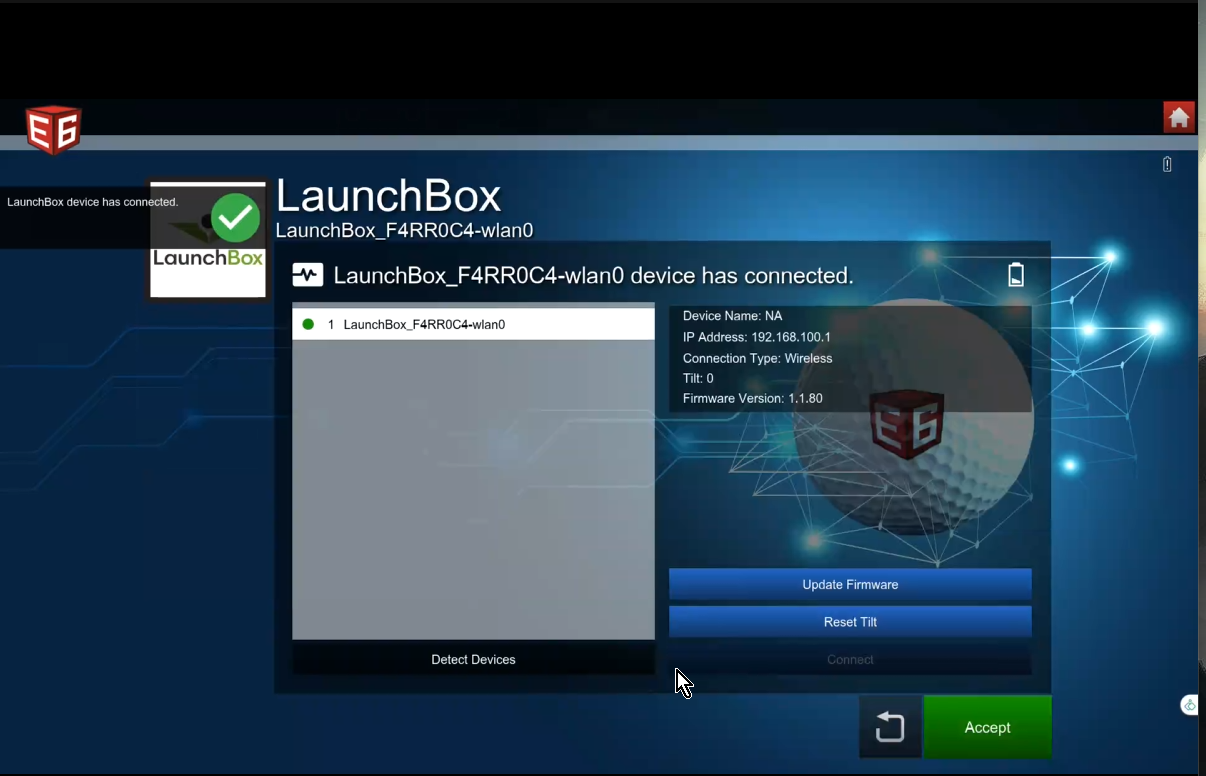The width and height of the screenshot is (1206, 776).
Task: Click the Detect Devices button
Action: [473, 660]
